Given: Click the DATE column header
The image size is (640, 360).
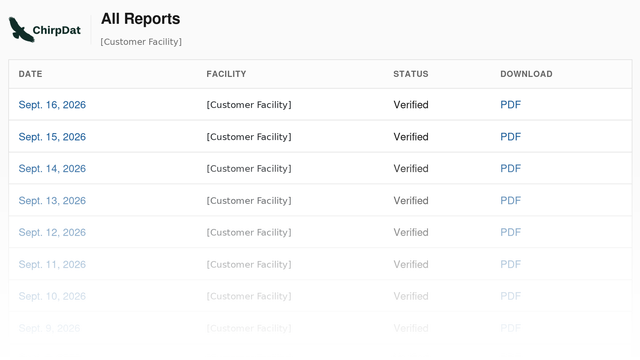Looking at the screenshot, I should pos(30,74).
